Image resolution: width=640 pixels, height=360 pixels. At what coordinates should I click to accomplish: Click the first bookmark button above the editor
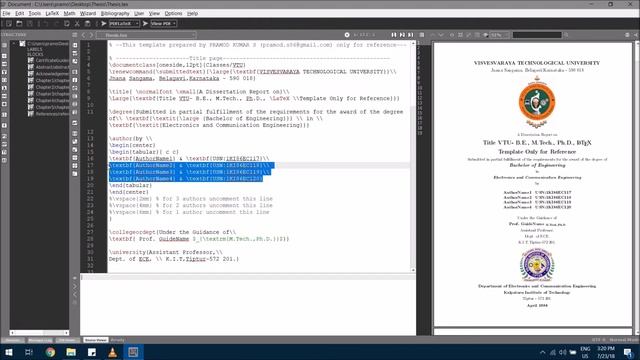click(394, 35)
